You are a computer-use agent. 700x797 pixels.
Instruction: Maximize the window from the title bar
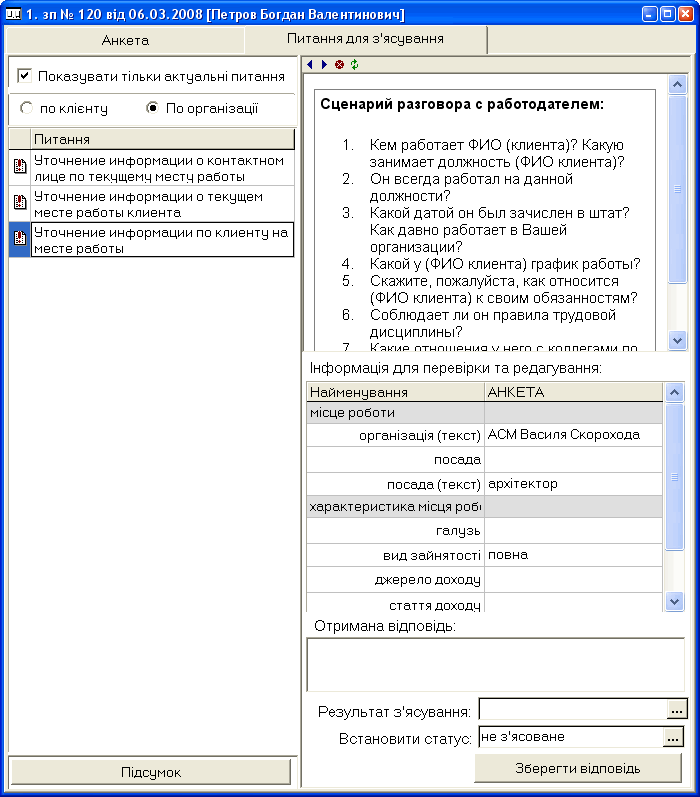[x=667, y=14]
